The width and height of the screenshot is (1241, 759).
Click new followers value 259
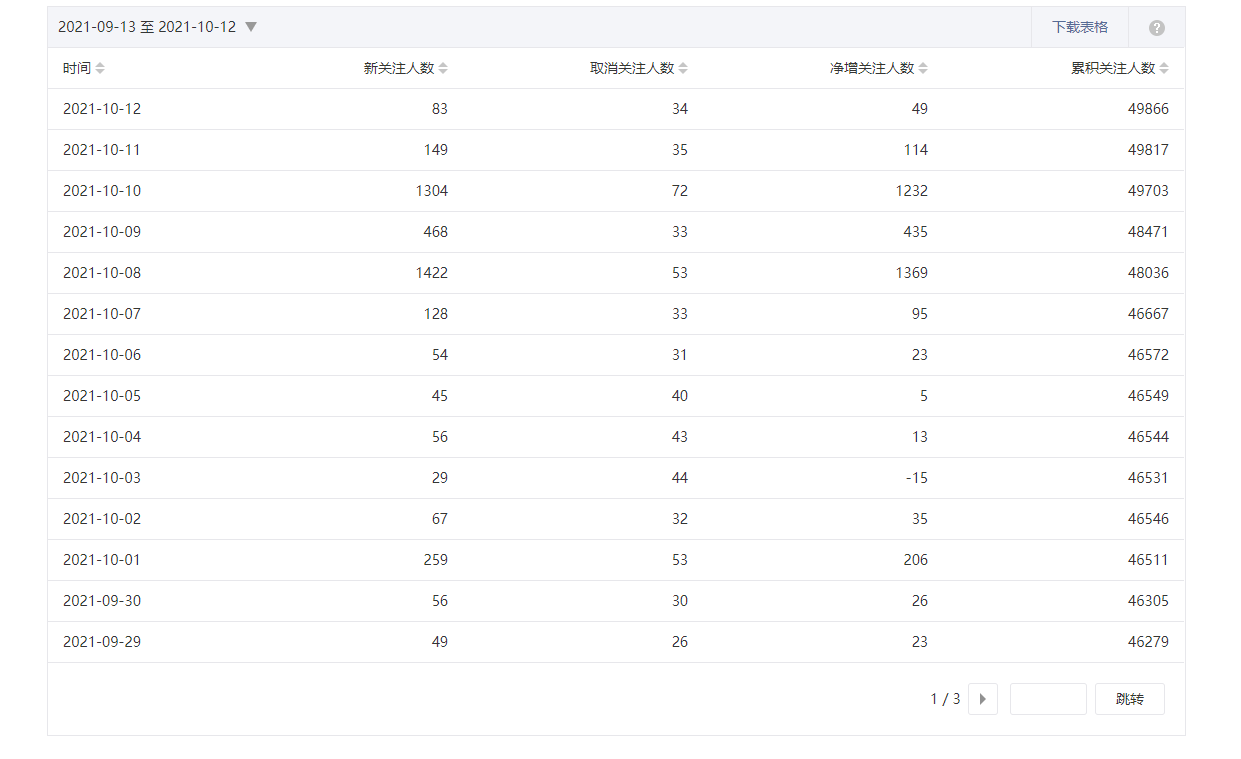(x=436, y=560)
